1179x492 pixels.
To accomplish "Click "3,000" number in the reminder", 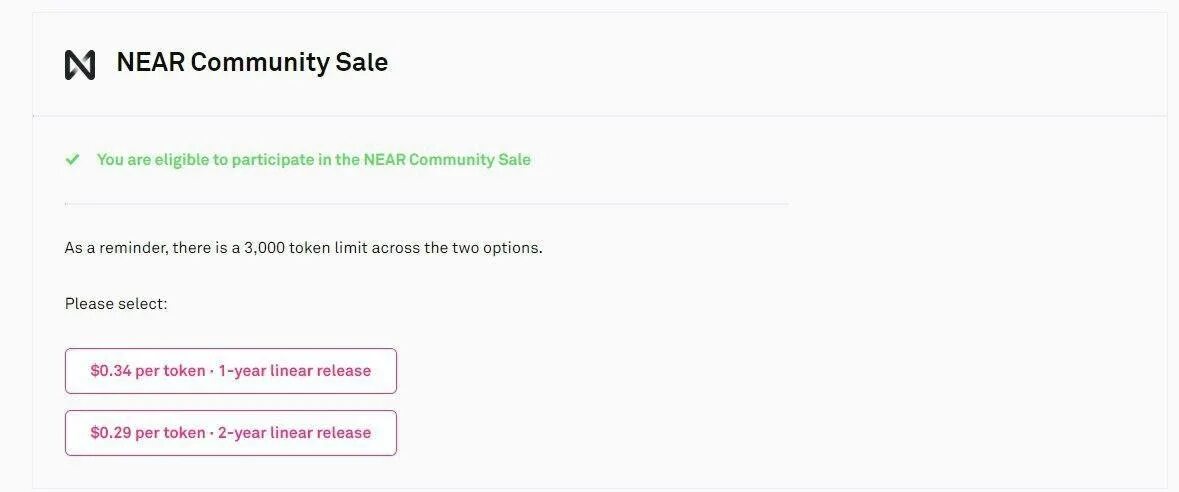I will pos(263,247).
